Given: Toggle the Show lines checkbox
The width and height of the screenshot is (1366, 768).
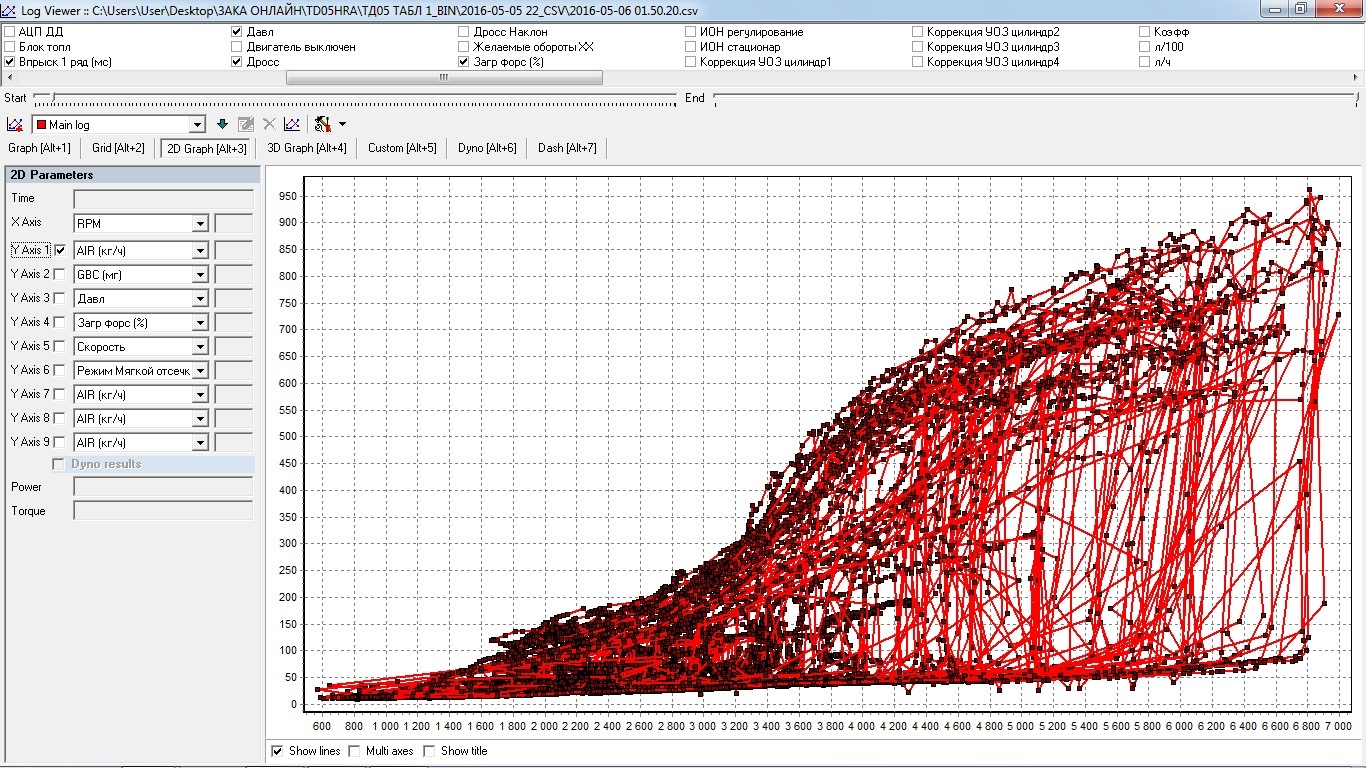Looking at the screenshot, I should click(x=277, y=751).
